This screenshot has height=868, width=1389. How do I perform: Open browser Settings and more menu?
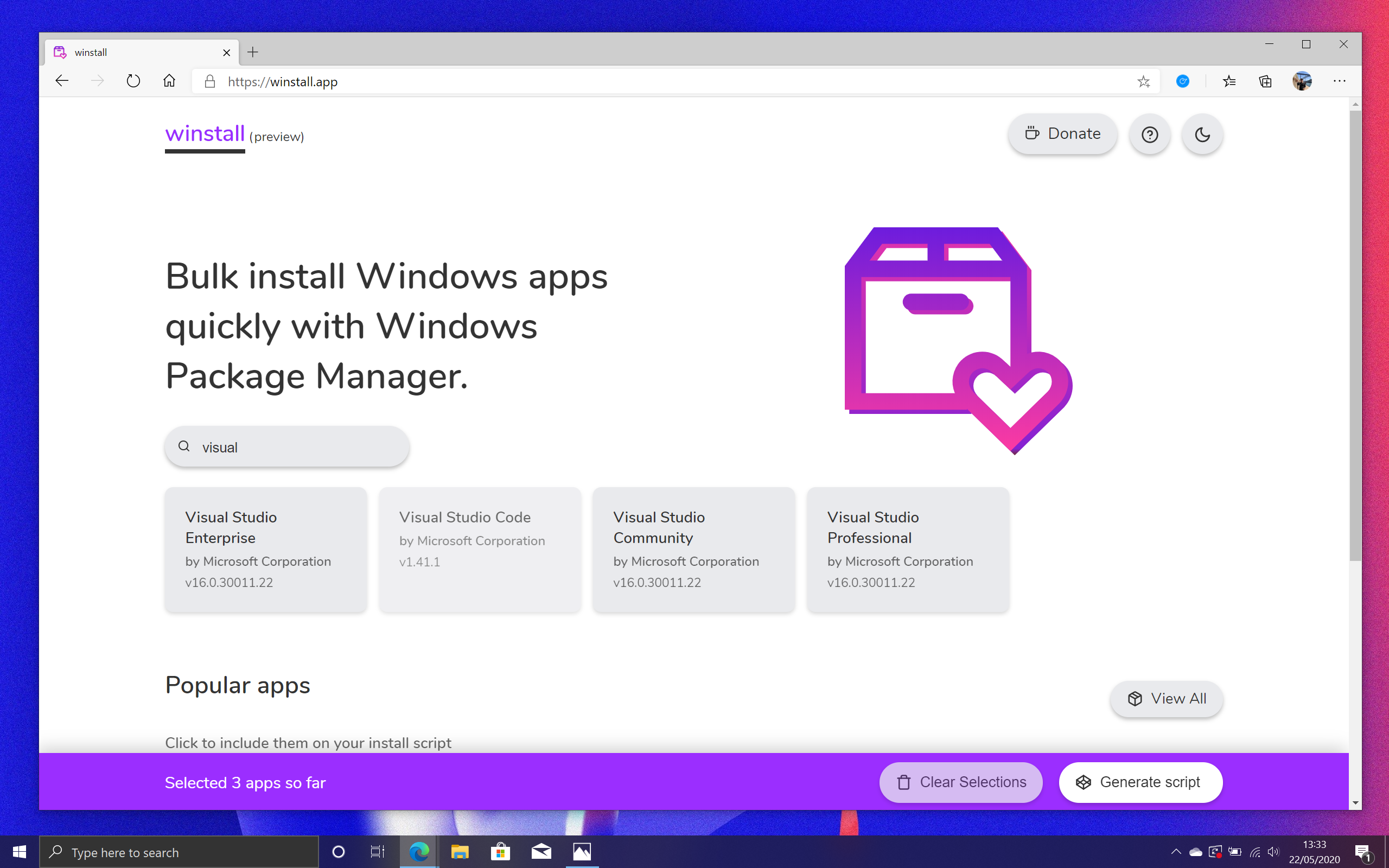pyautogui.click(x=1339, y=81)
